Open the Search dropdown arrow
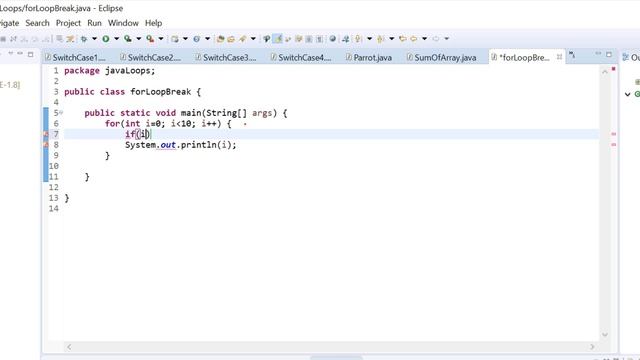 [x=253, y=39]
